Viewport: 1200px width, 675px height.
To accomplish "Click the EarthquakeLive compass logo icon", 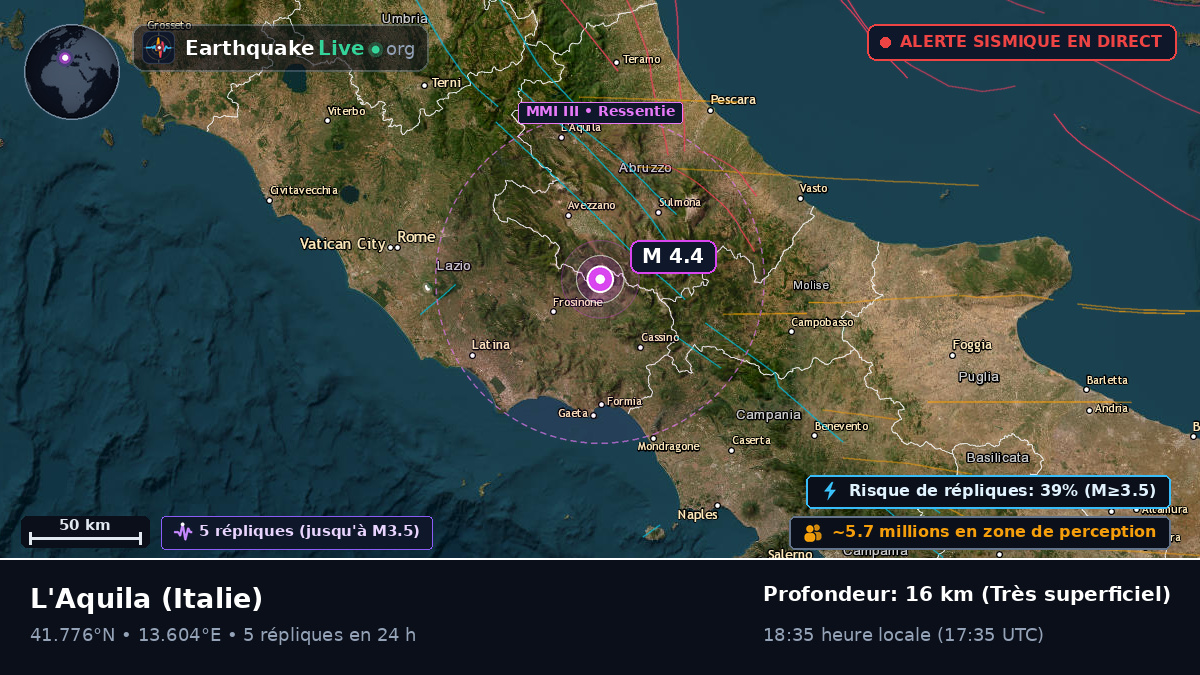I will point(159,48).
